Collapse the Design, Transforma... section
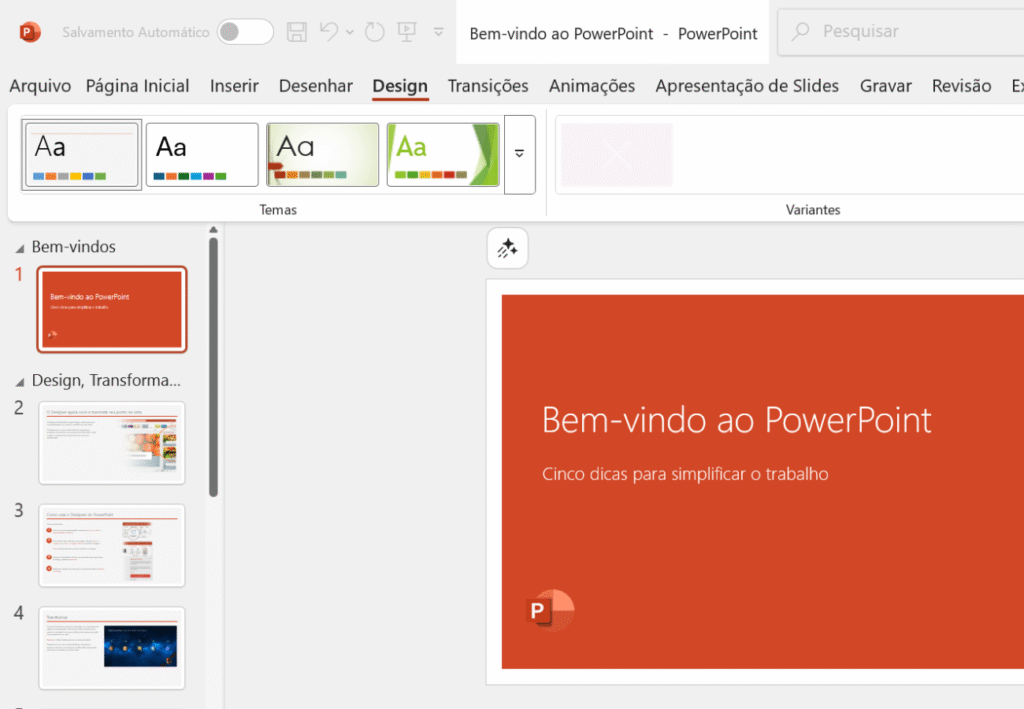The height and width of the screenshot is (709, 1024). (x=20, y=382)
